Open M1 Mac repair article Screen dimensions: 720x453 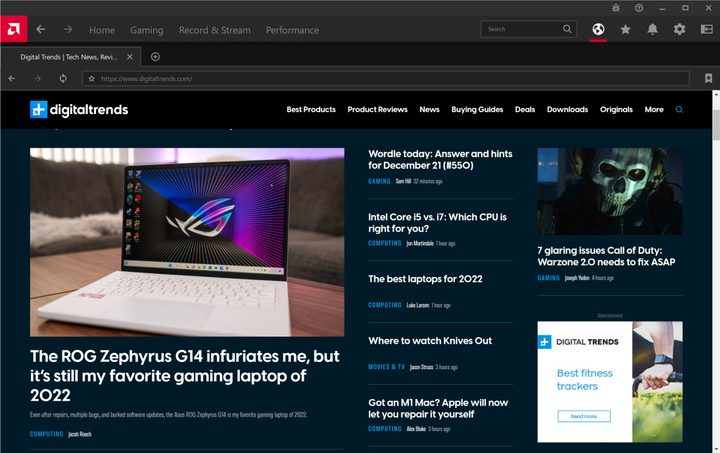[x=438, y=408]
